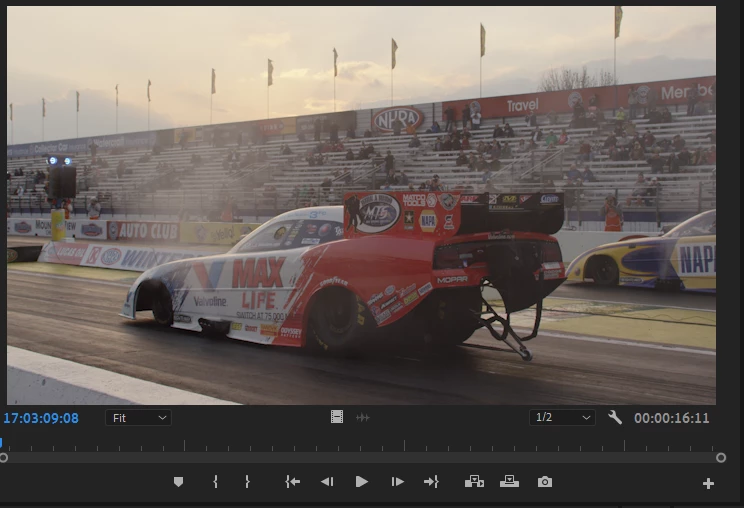Play the clip in the monitor
The width and height of the screenshot is (744, 508).
coord(362,482)
